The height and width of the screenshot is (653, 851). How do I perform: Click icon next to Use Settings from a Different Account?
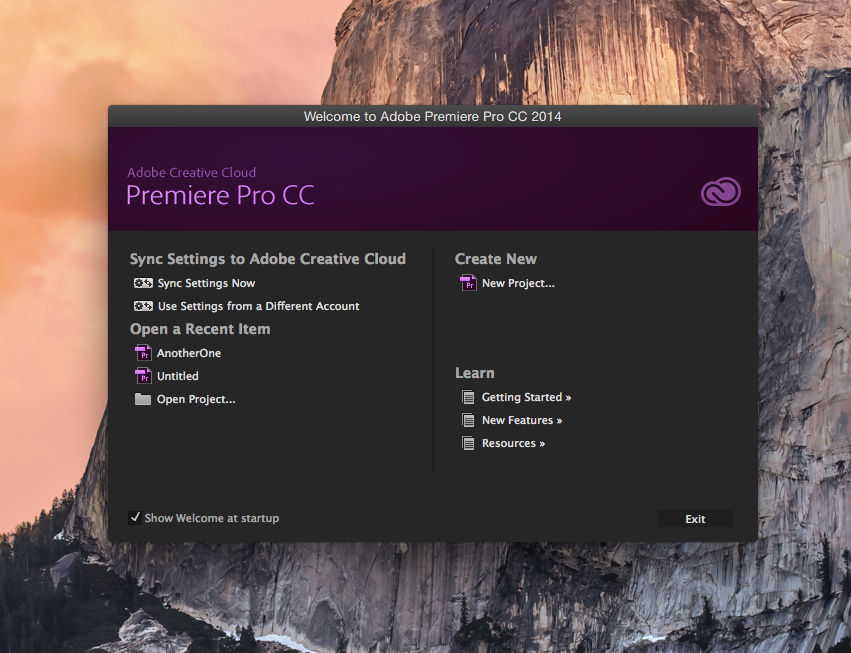point(143,306)
